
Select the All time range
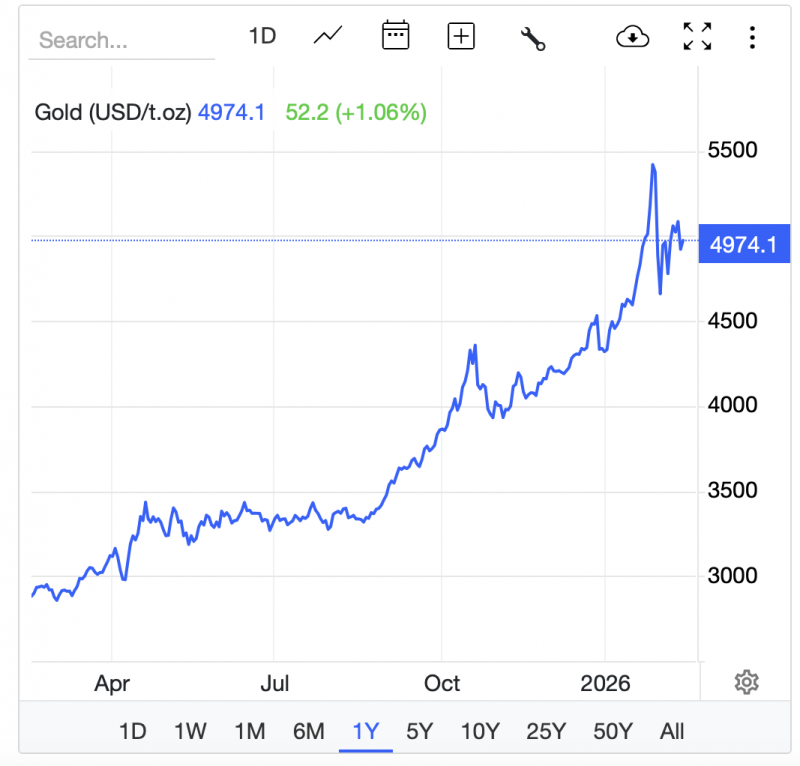pyautogui.click(x=672, y=731)
